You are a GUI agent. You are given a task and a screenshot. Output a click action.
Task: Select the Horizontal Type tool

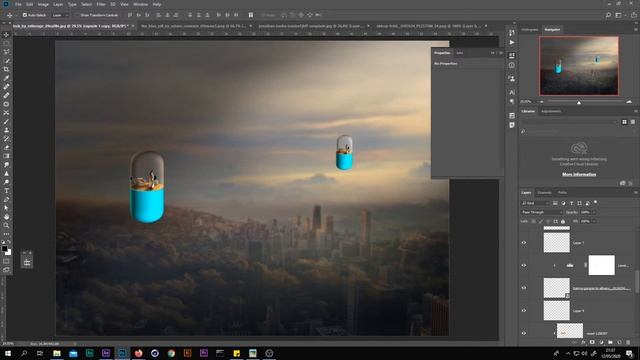(6, 191)
